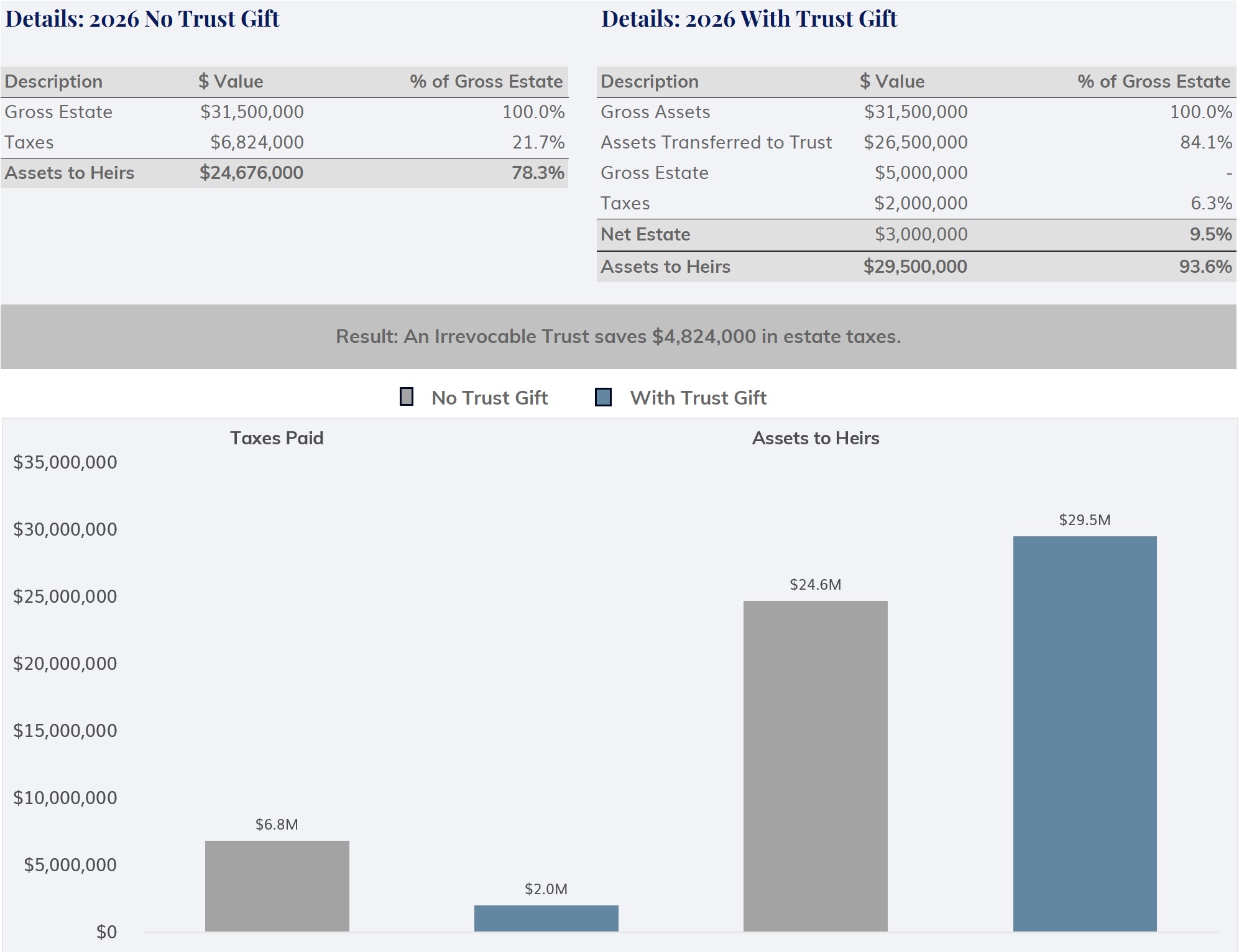Select the 78.3% Assets to Heirs percentage
1239x952 pixels.
click(538, 173)
